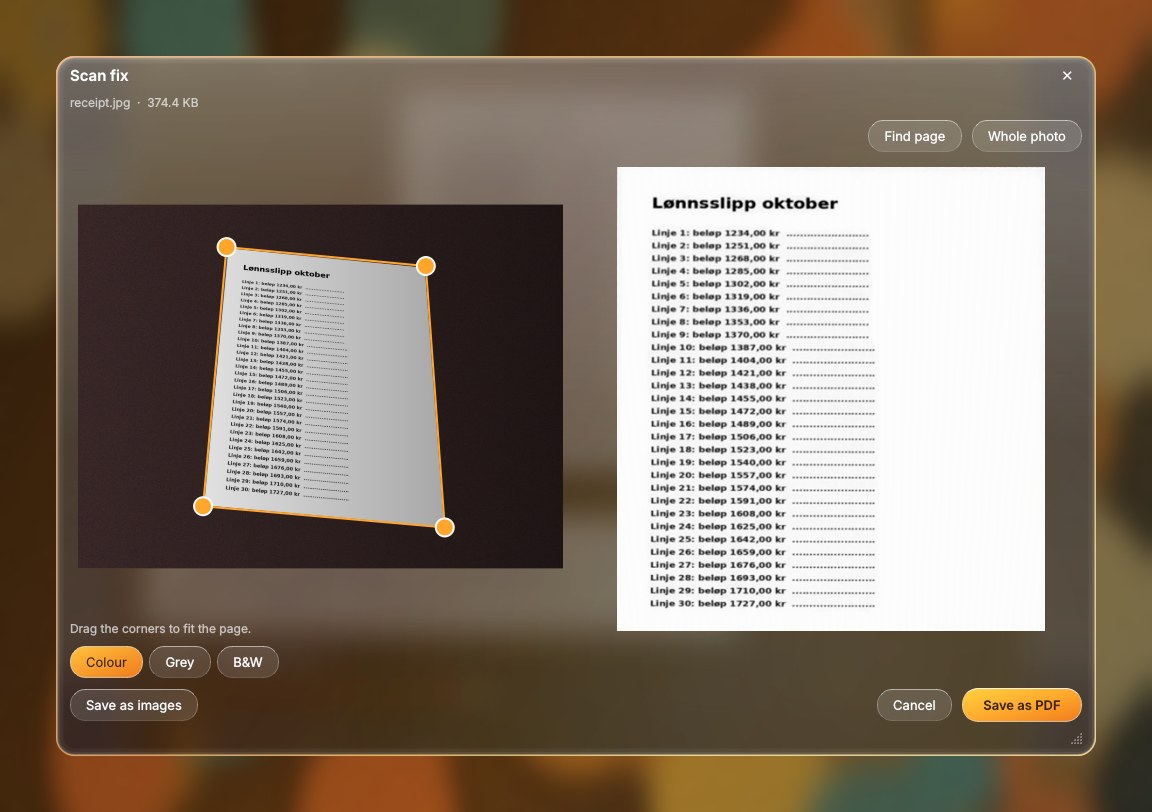Click preview line 'Linje 25: beløp 1642,00 kr'
This screenshot has height=812, width=1152.
[718, 539]
